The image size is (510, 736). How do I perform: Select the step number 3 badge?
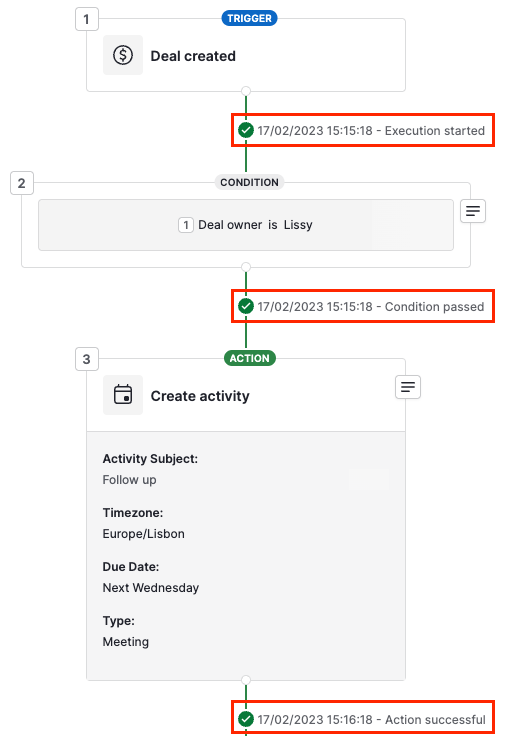[x=87, y=359]
